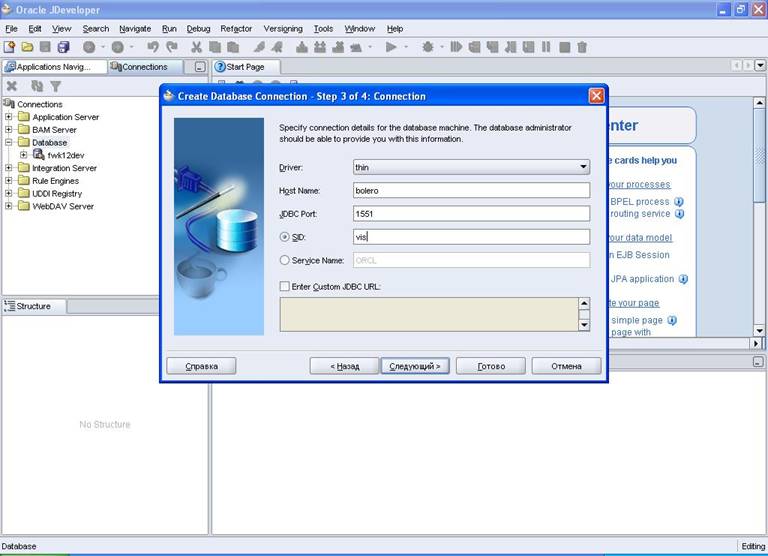Click the Host Name input field

coord(471,191)
